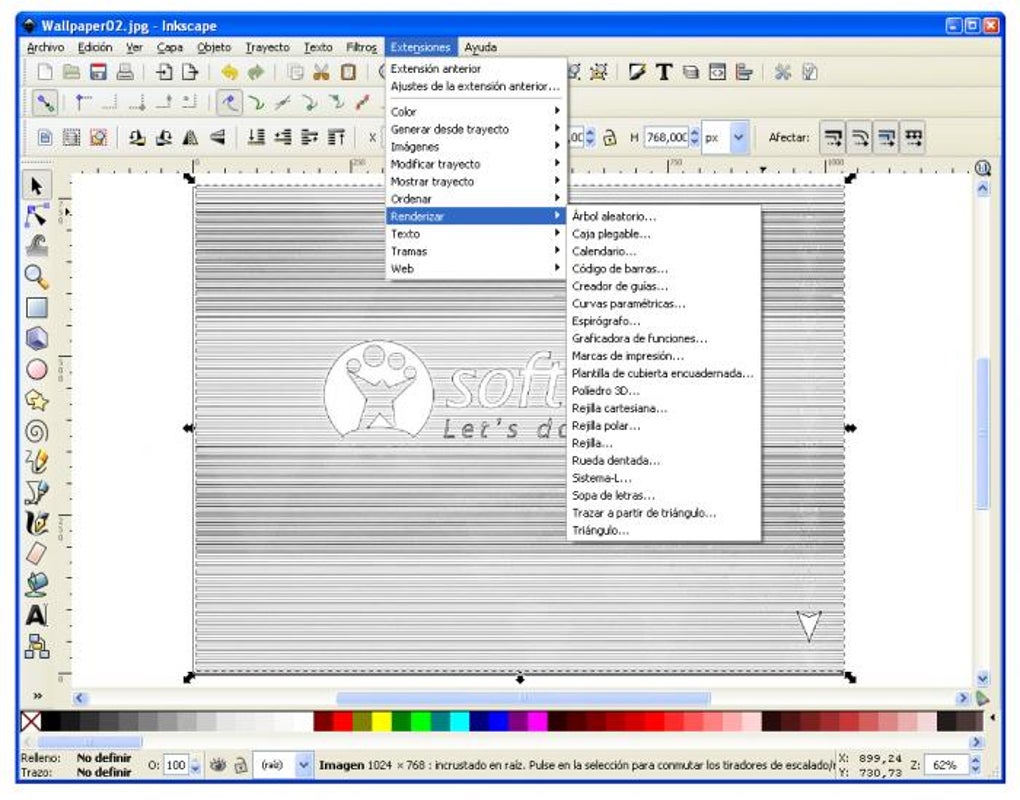Select Espirógrafo… entry
This screenshot has width=1020, height=800.
664,321
